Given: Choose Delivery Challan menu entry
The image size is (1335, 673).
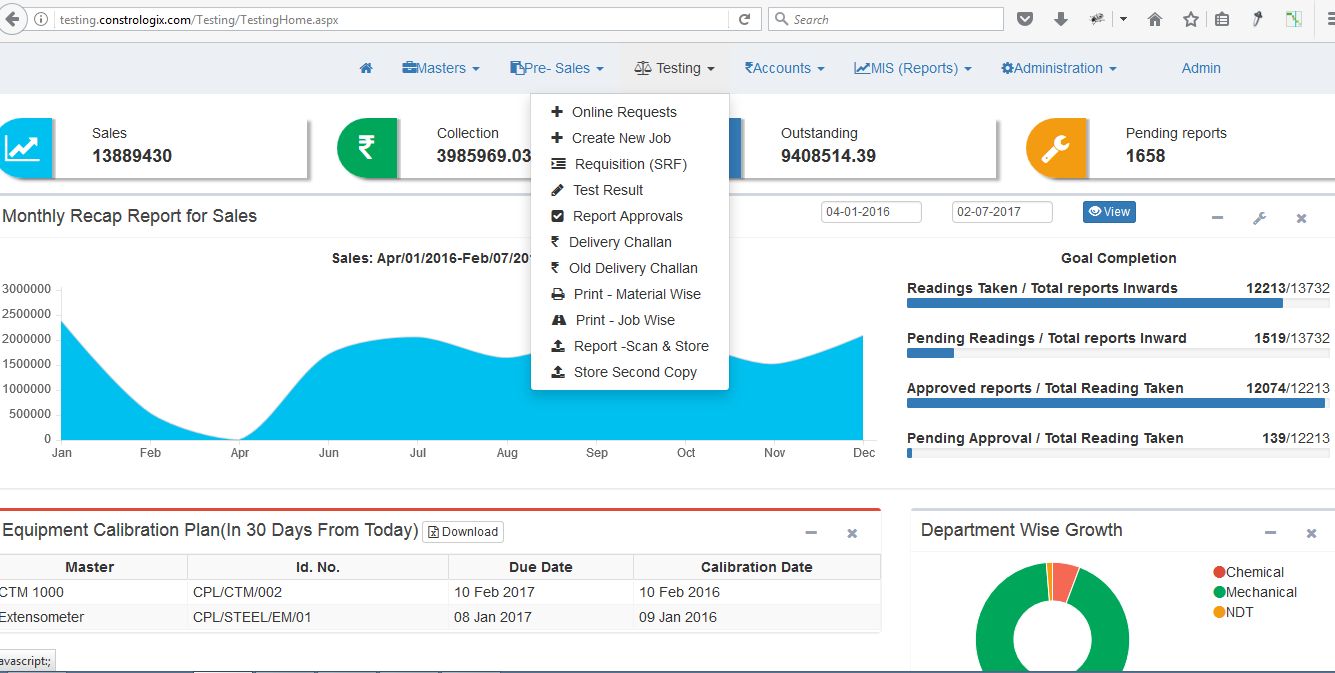Looking at the screenshot, I should click(x=630, y=242).
